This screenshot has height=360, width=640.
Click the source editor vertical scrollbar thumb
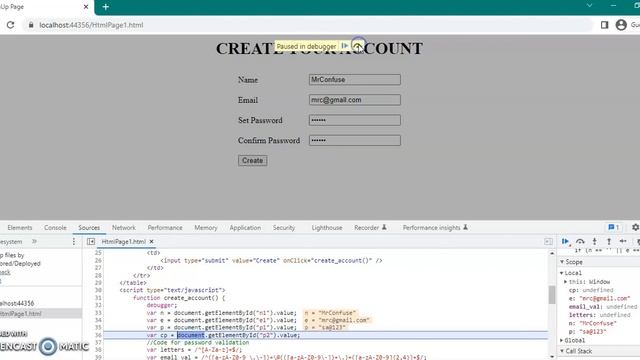552,295
